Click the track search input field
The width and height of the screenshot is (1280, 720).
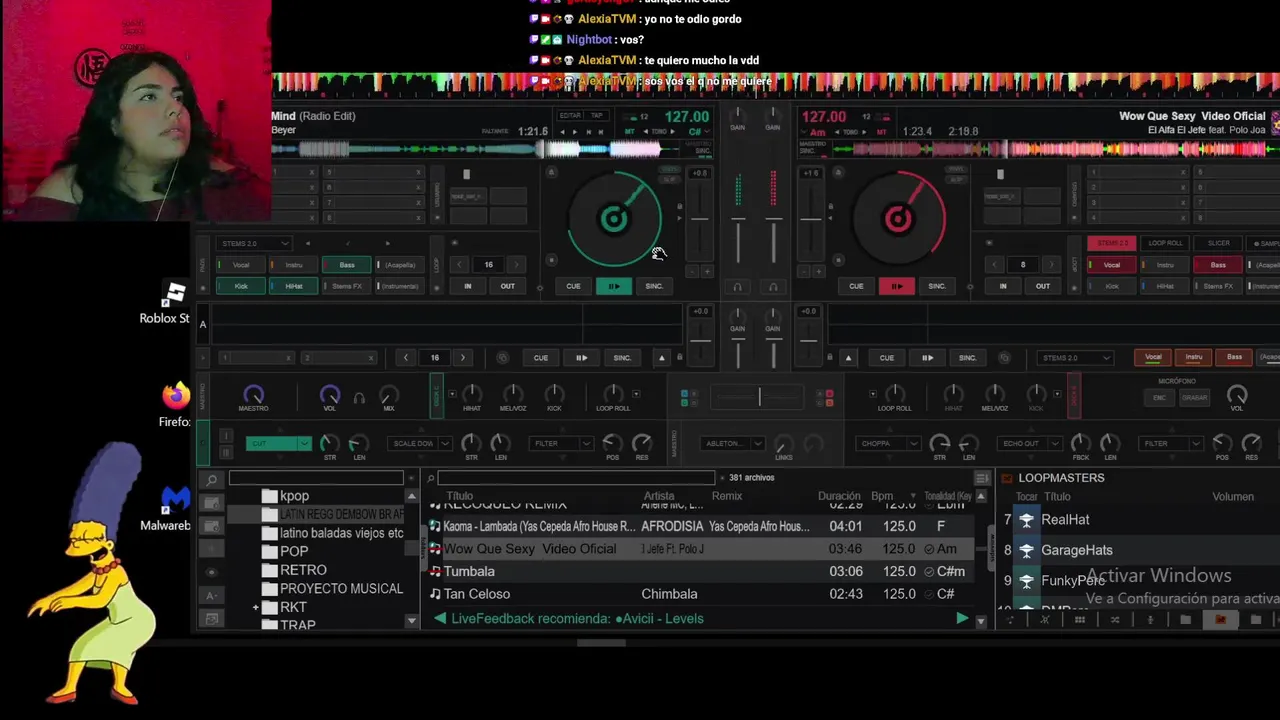tap(576, 478)
